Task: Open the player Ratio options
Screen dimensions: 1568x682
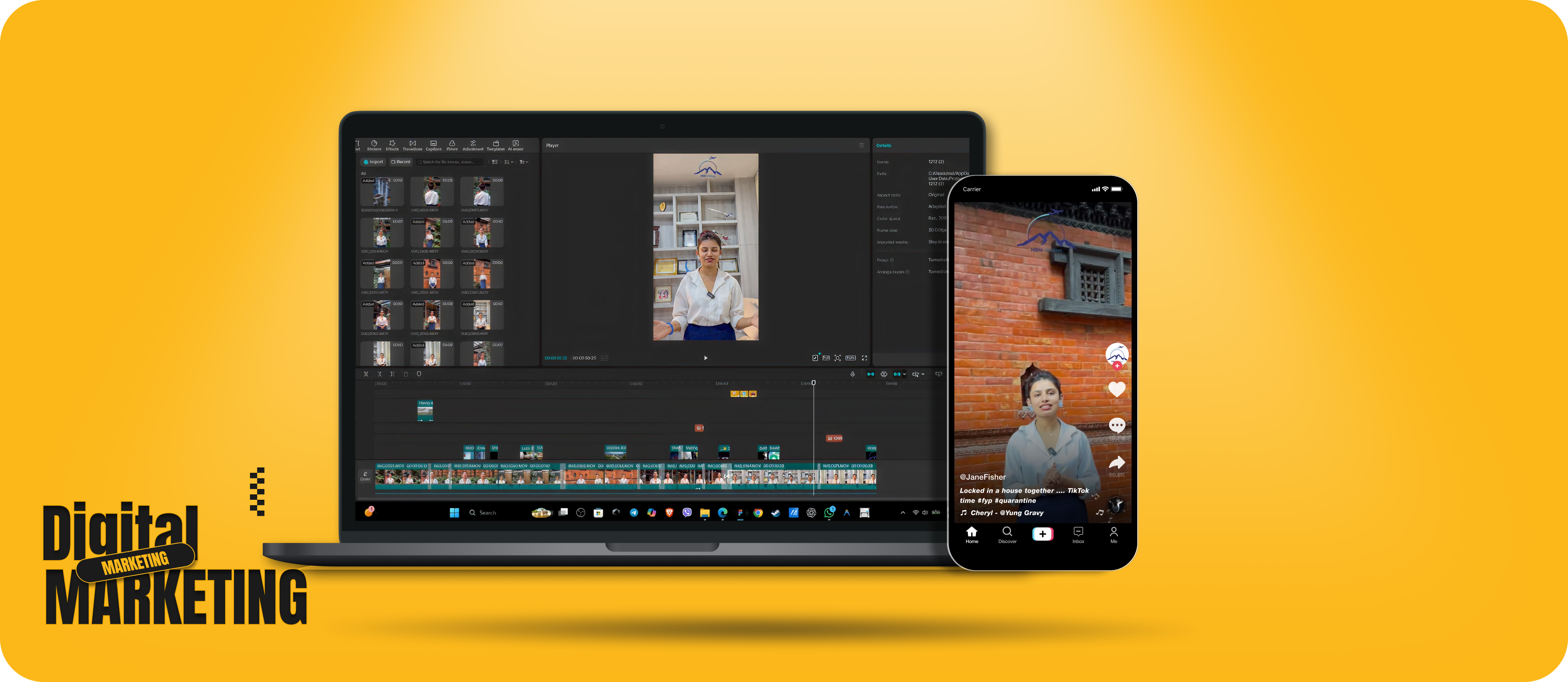Action: (850, 358)
